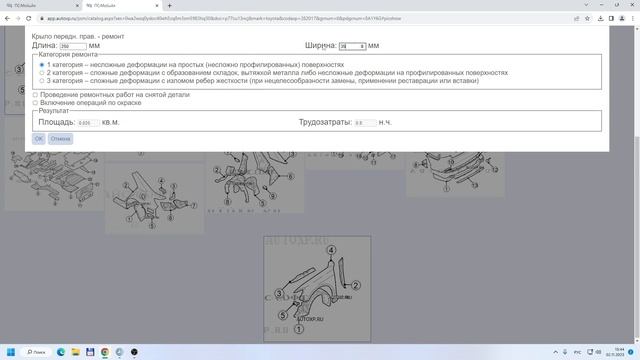Open Chrome three-dot menu
The width and height of the screenshot is (640, 360).
coord(633,18)
